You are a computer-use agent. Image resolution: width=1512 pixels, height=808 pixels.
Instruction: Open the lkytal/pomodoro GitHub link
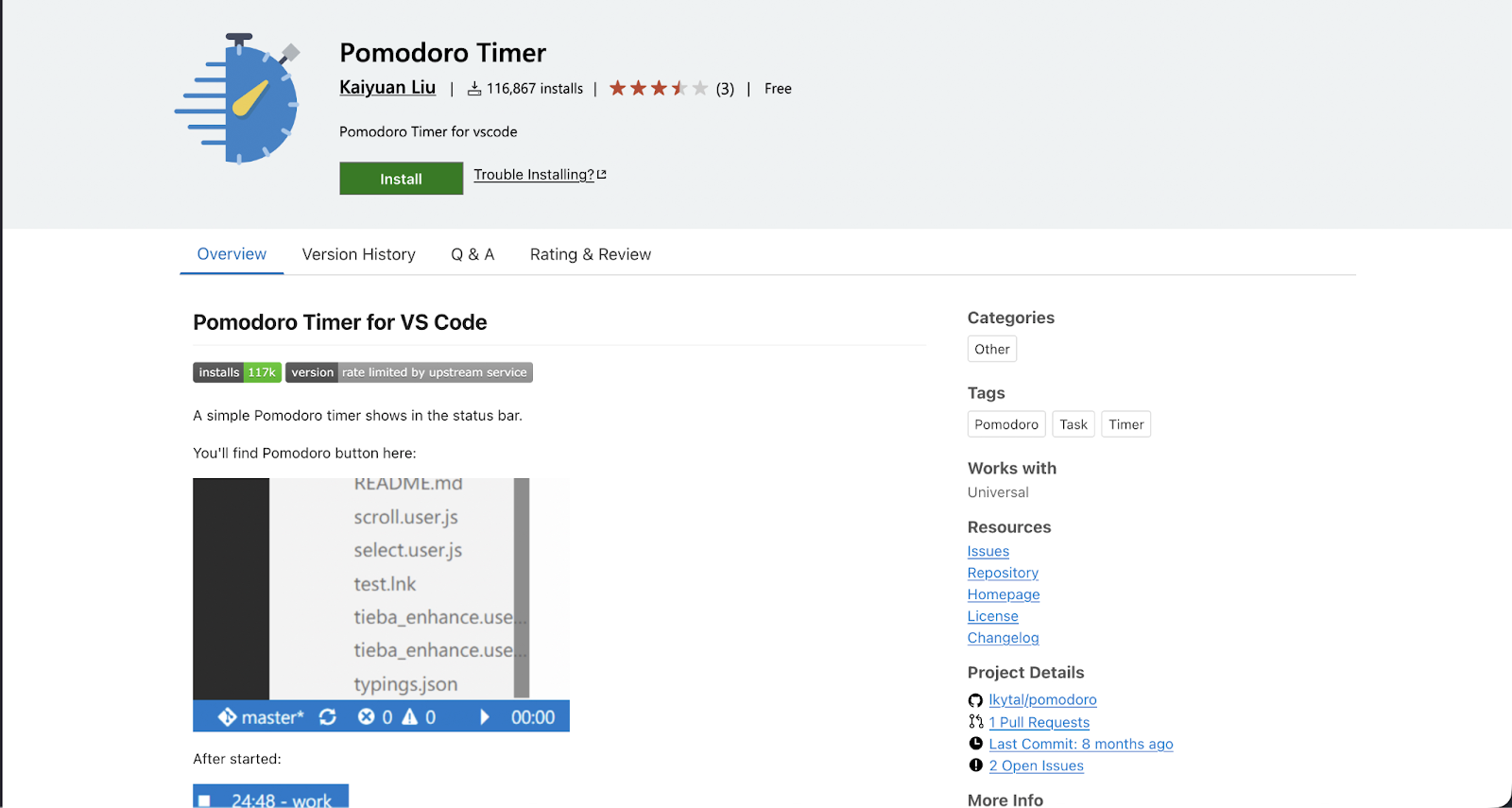pyautogui.click(x=1043, y=700)
